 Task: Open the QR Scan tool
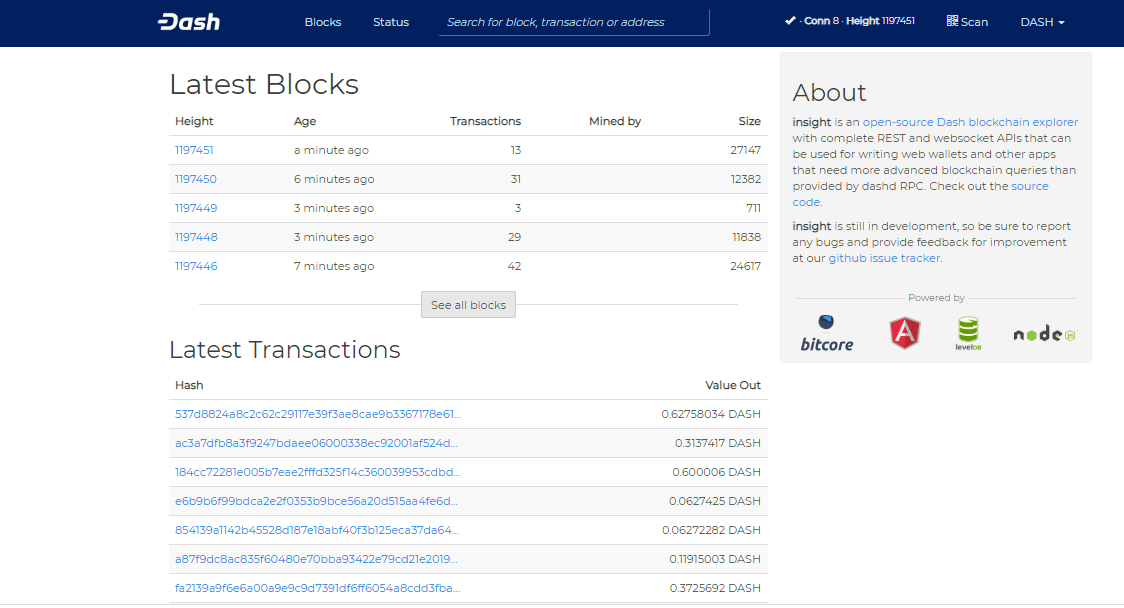click(x=967, y=21)
